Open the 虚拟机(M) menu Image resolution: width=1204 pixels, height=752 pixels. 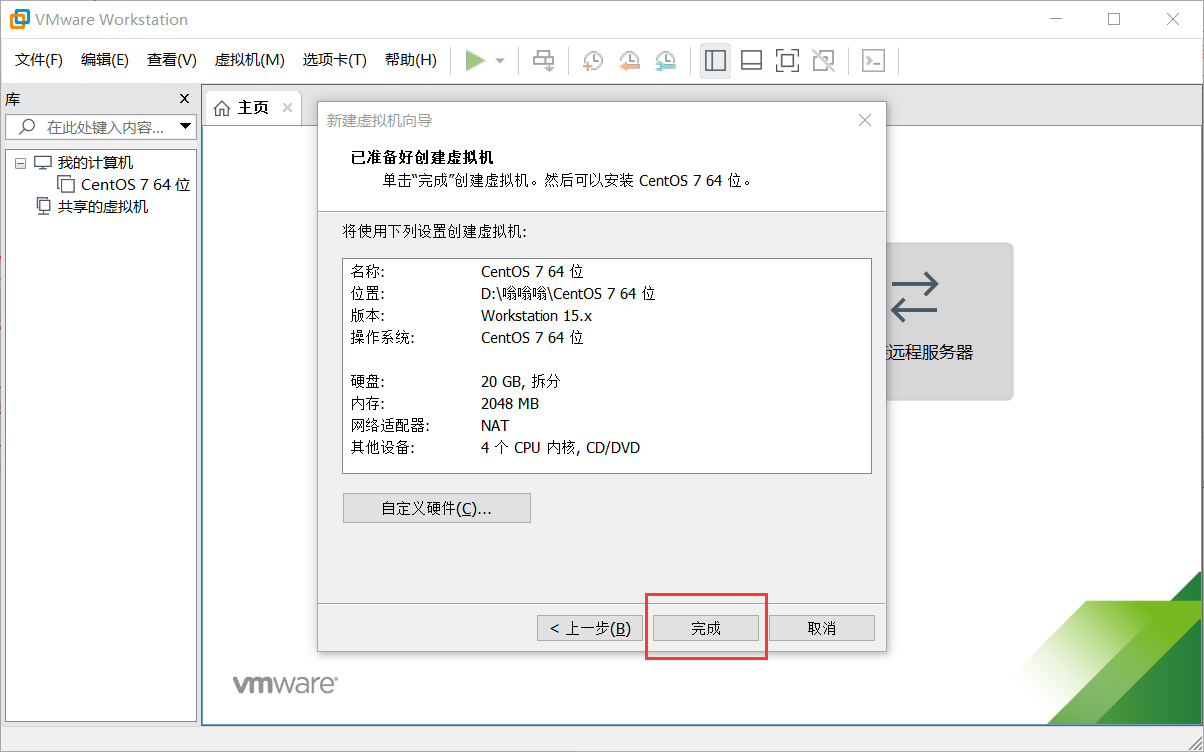coord(250,60)
